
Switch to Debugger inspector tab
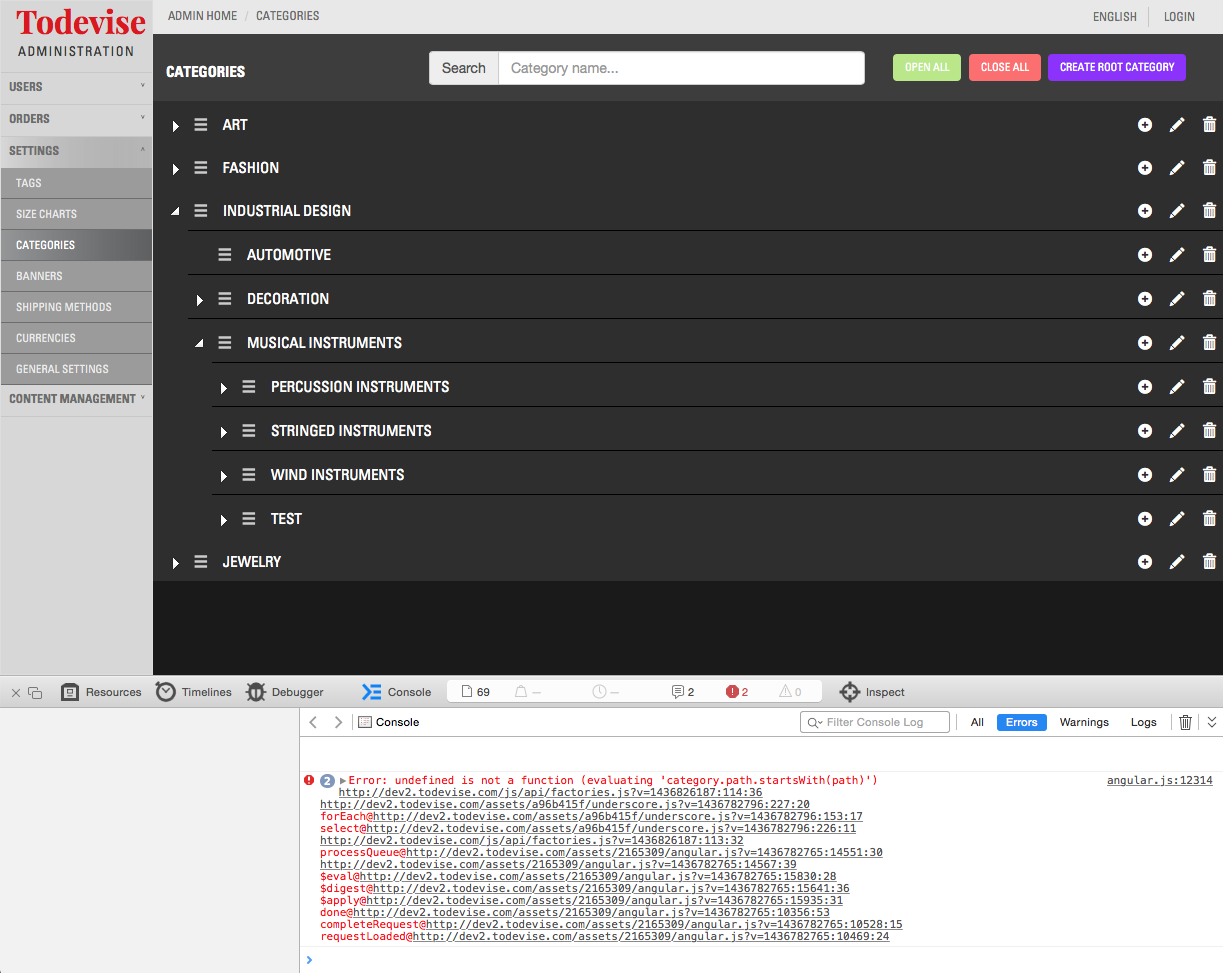(285, 692)
